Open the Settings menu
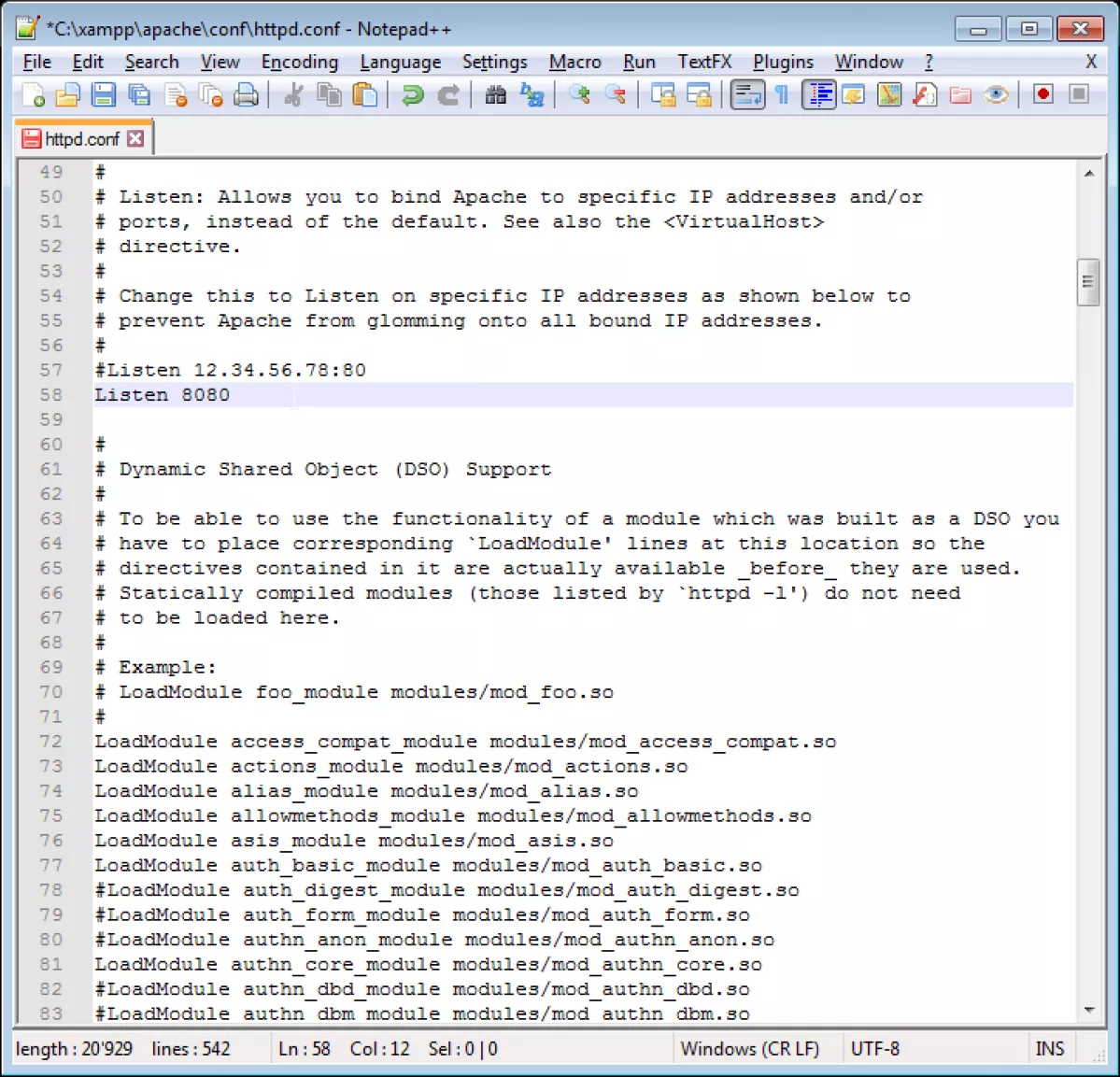 pyautogui.click(x=495, y=63)
